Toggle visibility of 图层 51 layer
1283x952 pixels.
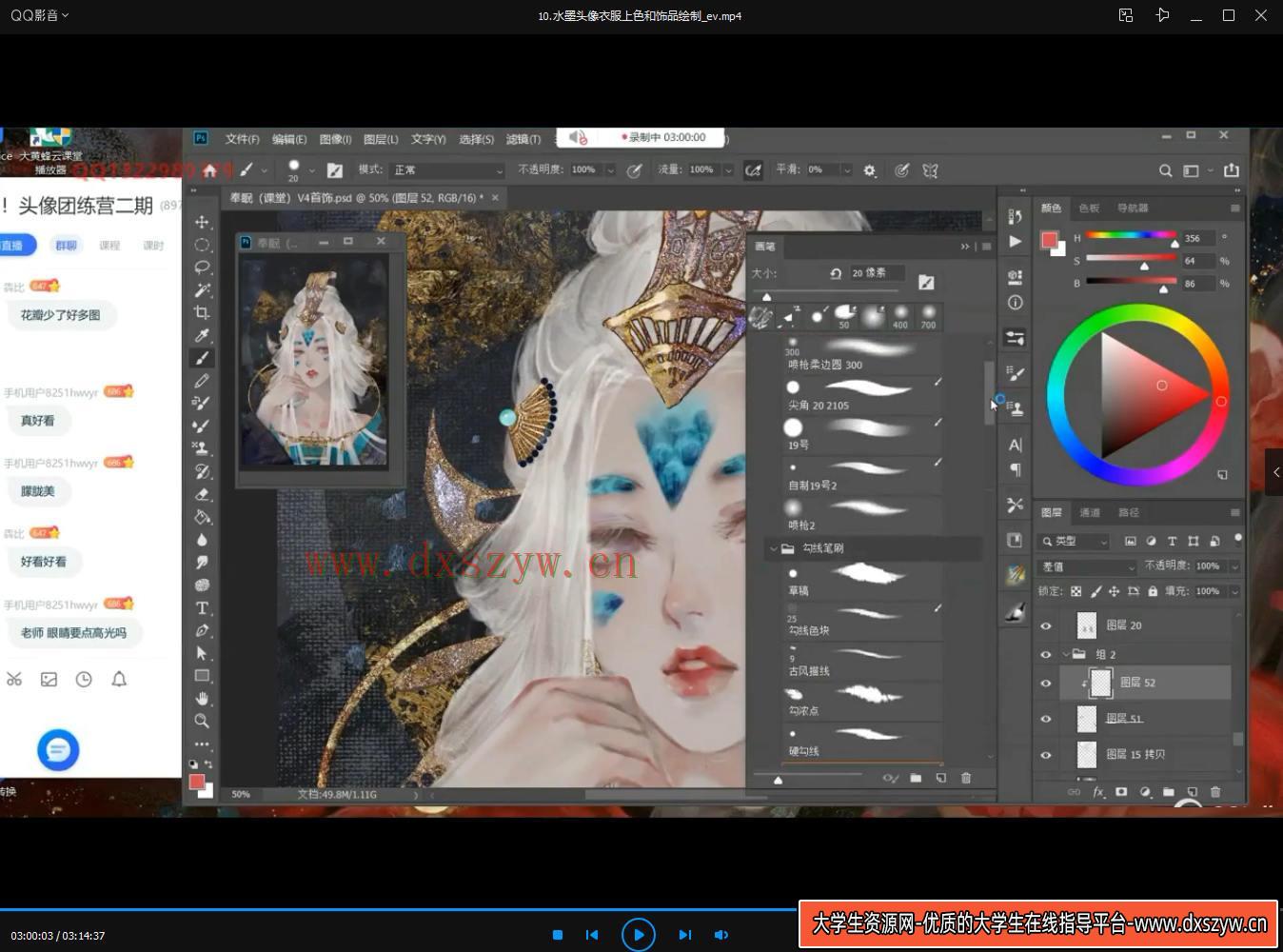(x=1046, y=719)
